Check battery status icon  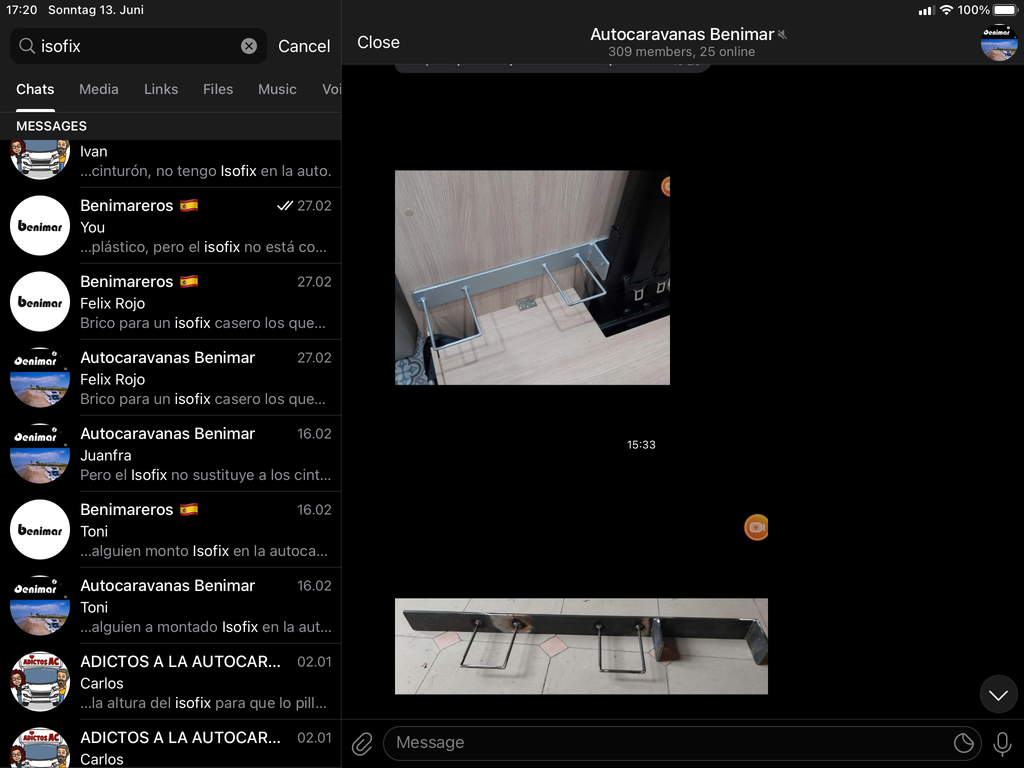tap(1006, 10)
